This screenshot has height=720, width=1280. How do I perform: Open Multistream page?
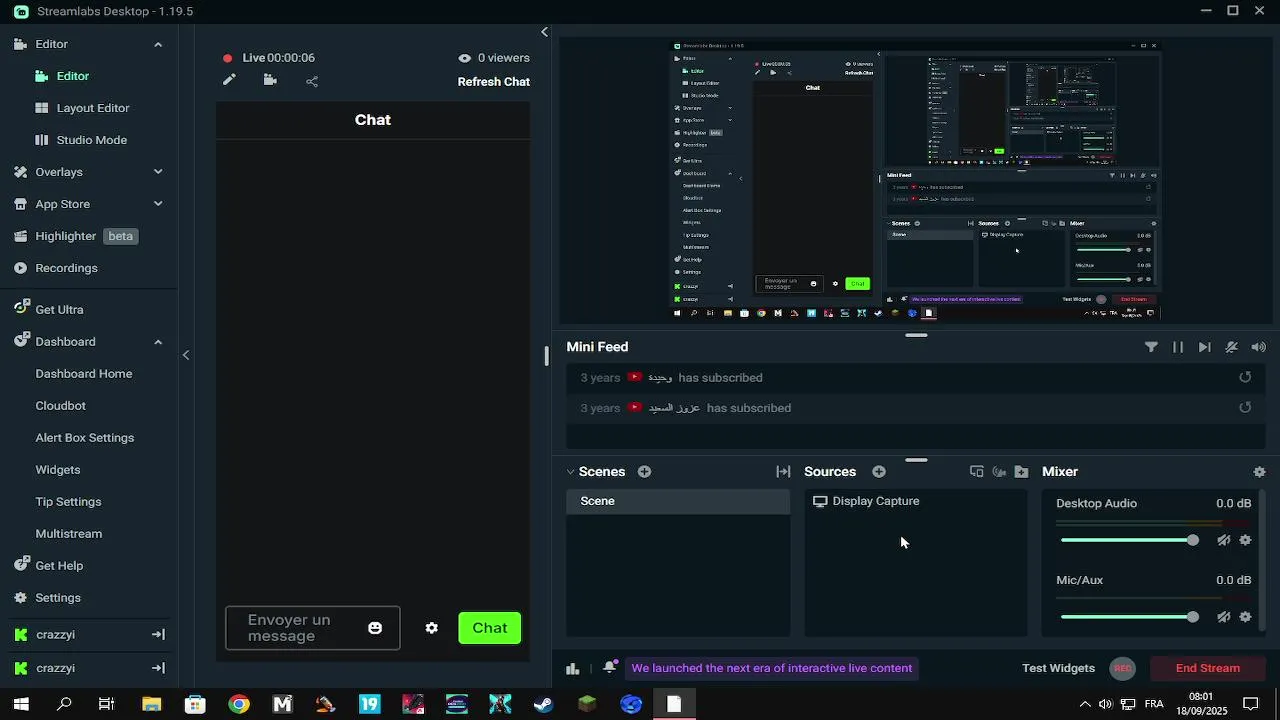tap(69, 534)
